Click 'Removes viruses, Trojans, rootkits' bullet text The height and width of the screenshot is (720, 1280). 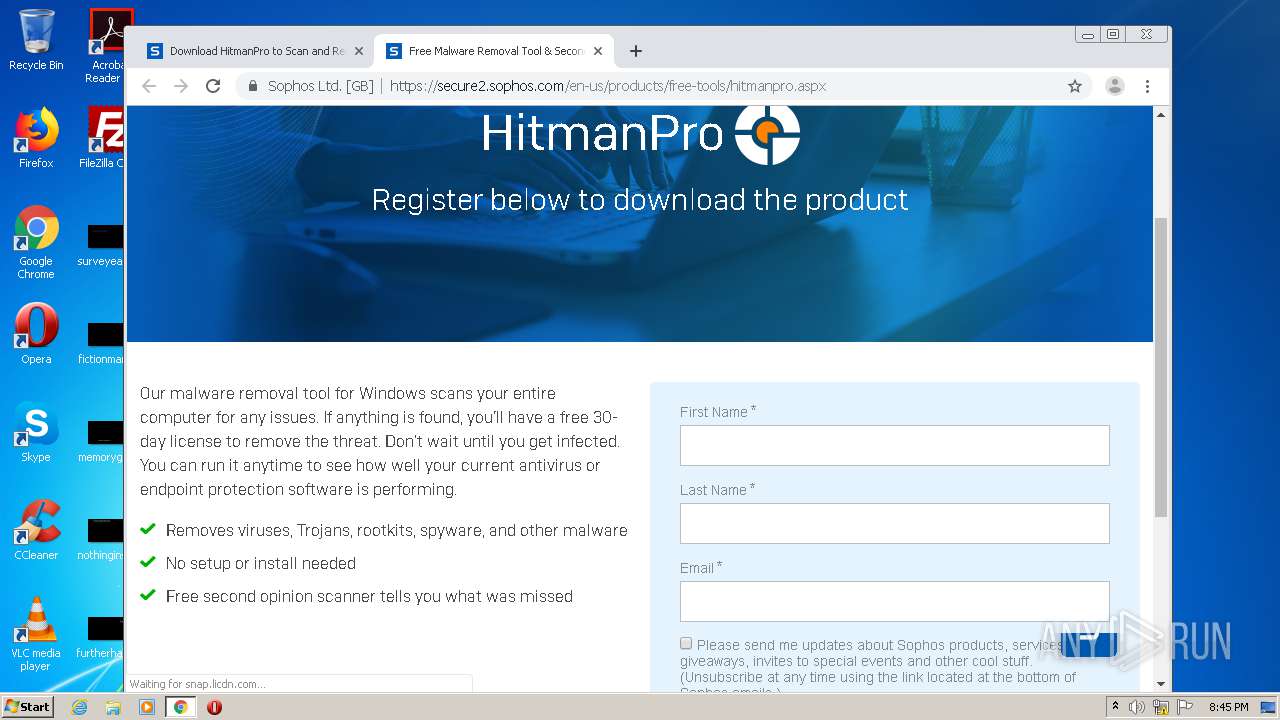tap(397, 531)
